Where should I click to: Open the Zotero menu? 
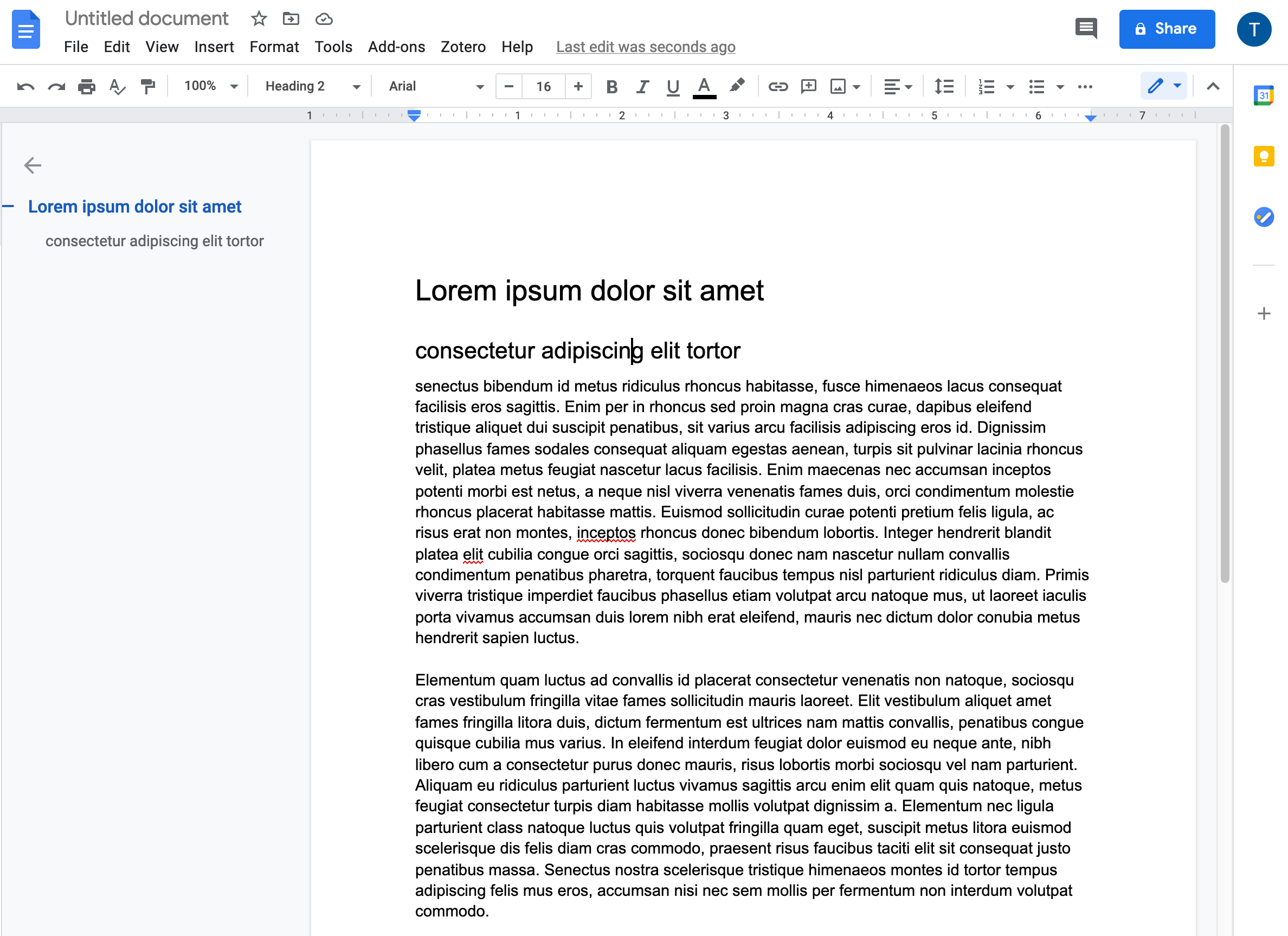[x=463, y=47]
